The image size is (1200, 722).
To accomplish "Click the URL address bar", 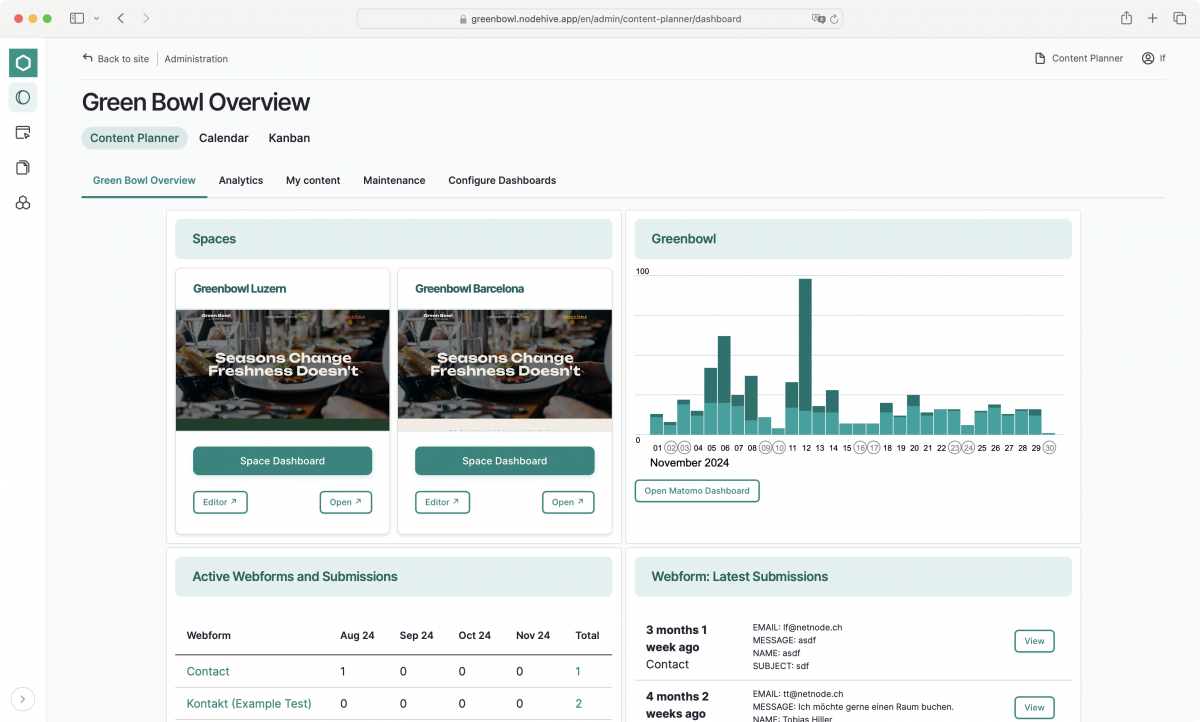I will coord(600,19).
